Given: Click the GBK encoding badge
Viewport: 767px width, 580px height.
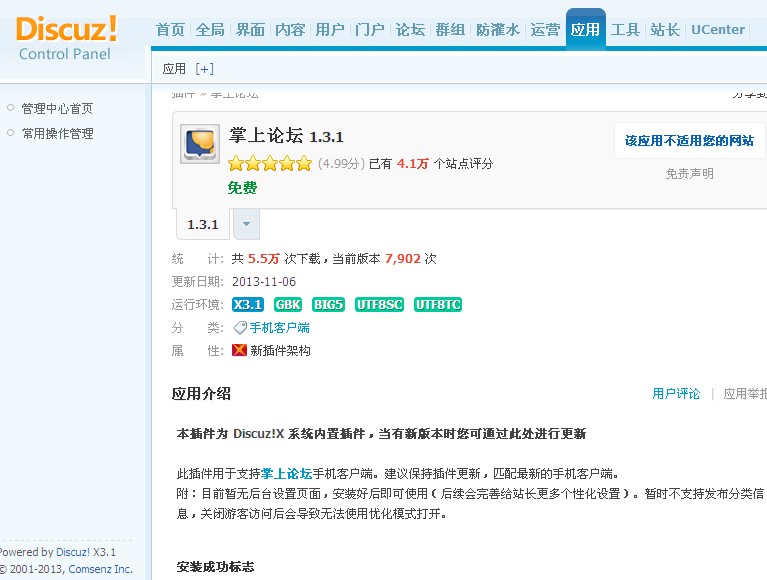Looking at the screenshot, I should [x=288, y=305].
